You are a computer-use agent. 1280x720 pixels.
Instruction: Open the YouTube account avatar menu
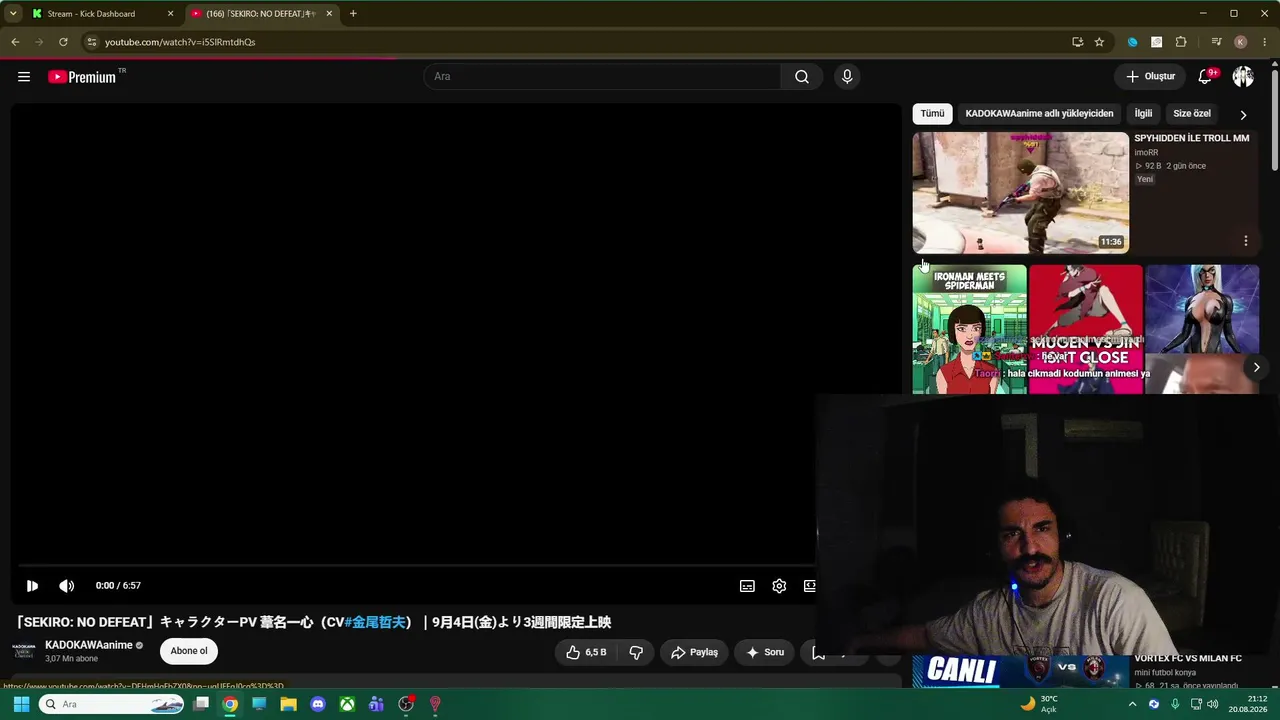pyautogui.click(x=1243, y=77)
